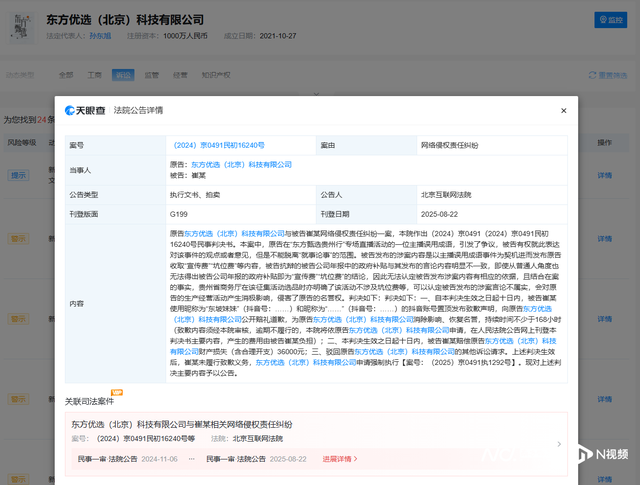This screenshot has height=485, width=640.
Task: Close the 法院公告详情 dialog
Action: 563,111
